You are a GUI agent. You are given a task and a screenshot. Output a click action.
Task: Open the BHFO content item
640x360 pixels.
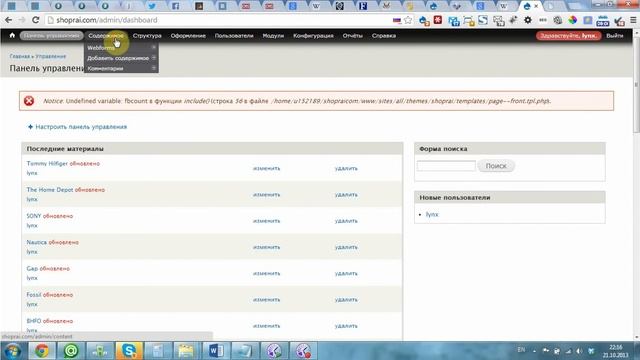[34, 321]
